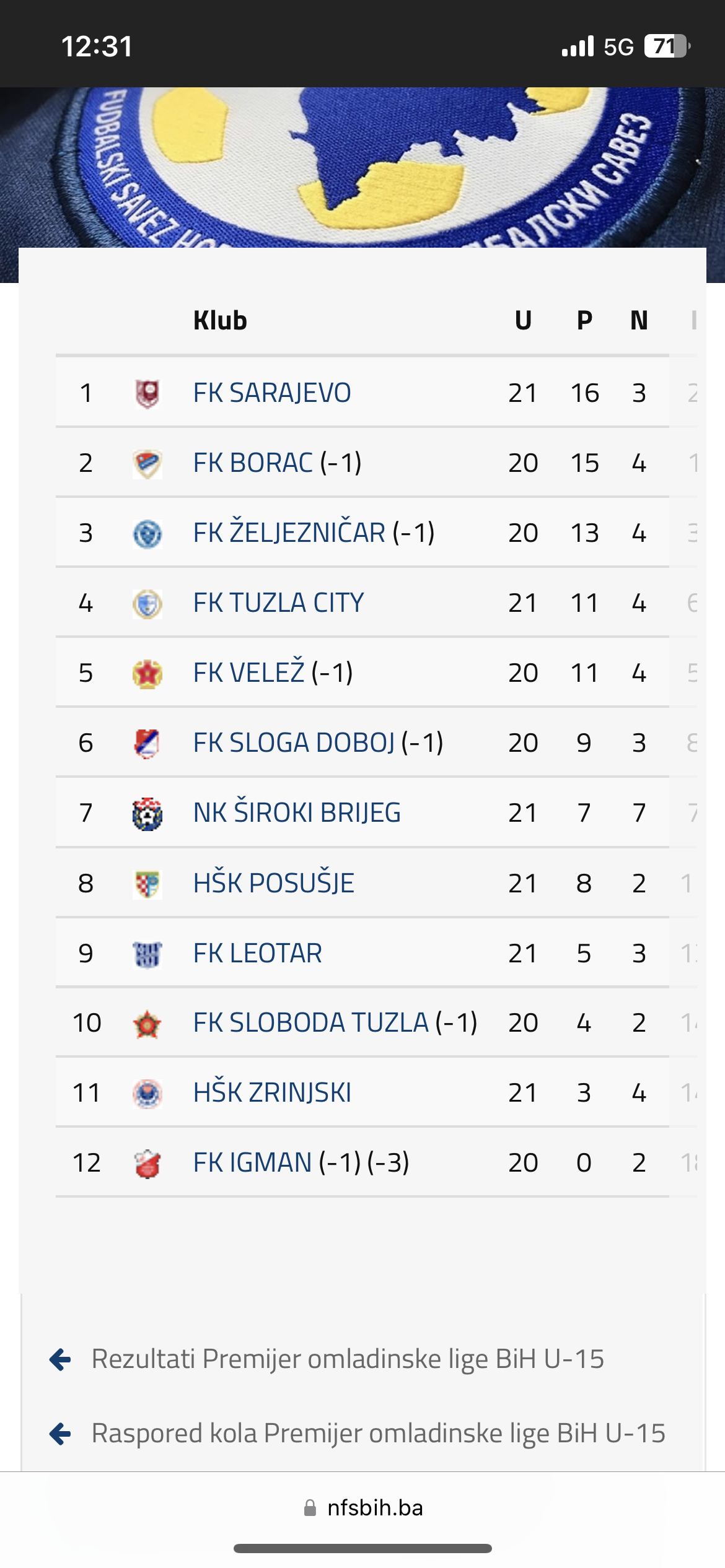
Task: Tap the FK Željezničar club crest
Action: coord(147,534)
